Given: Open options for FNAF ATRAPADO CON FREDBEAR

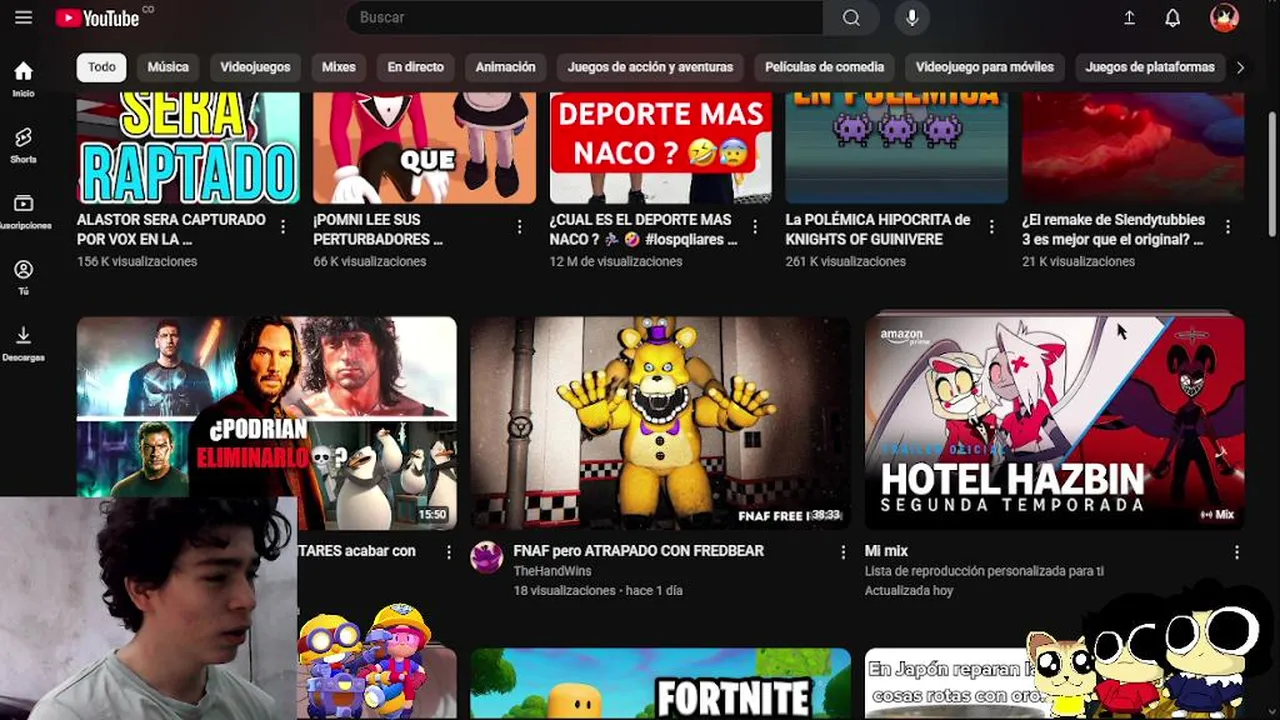Looking at the screenshot, I should pos(843,552).
